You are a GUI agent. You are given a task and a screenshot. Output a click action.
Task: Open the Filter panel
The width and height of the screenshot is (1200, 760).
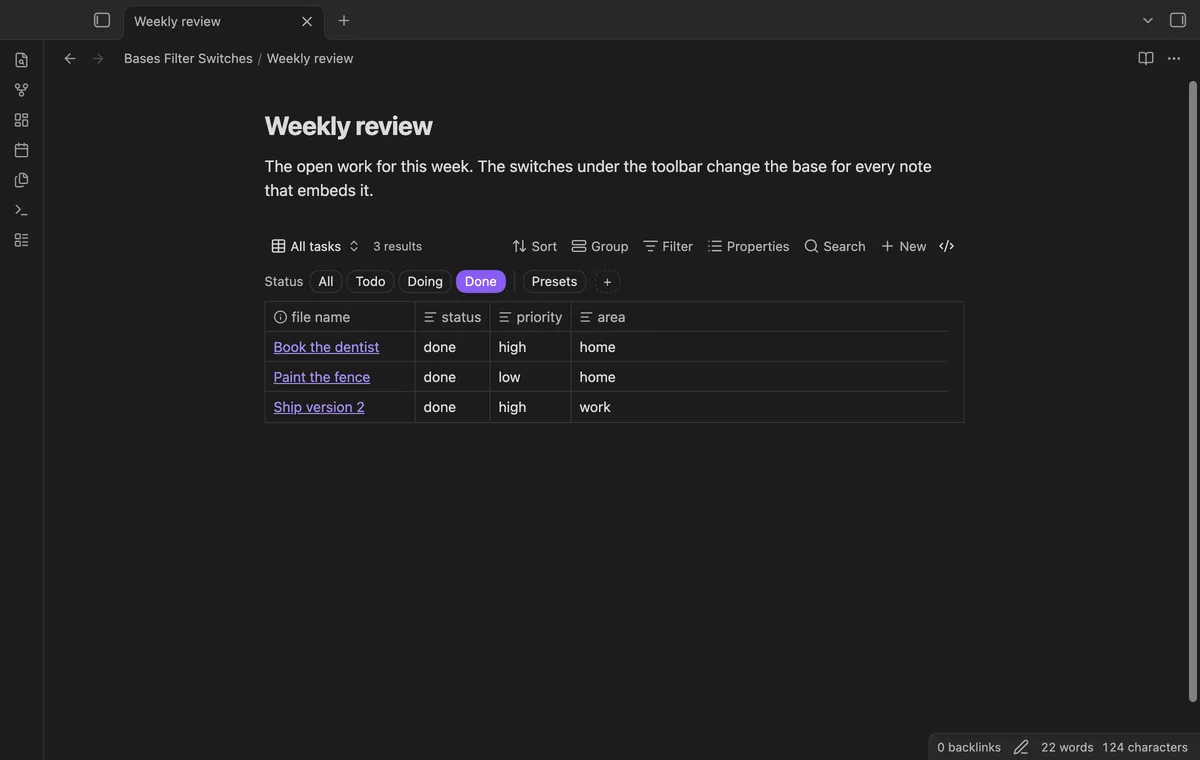pyautogui.click(x=668, y=246)
